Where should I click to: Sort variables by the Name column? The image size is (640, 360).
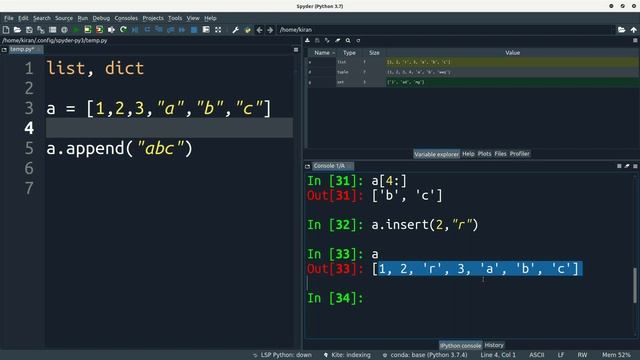tap(322, 53)
